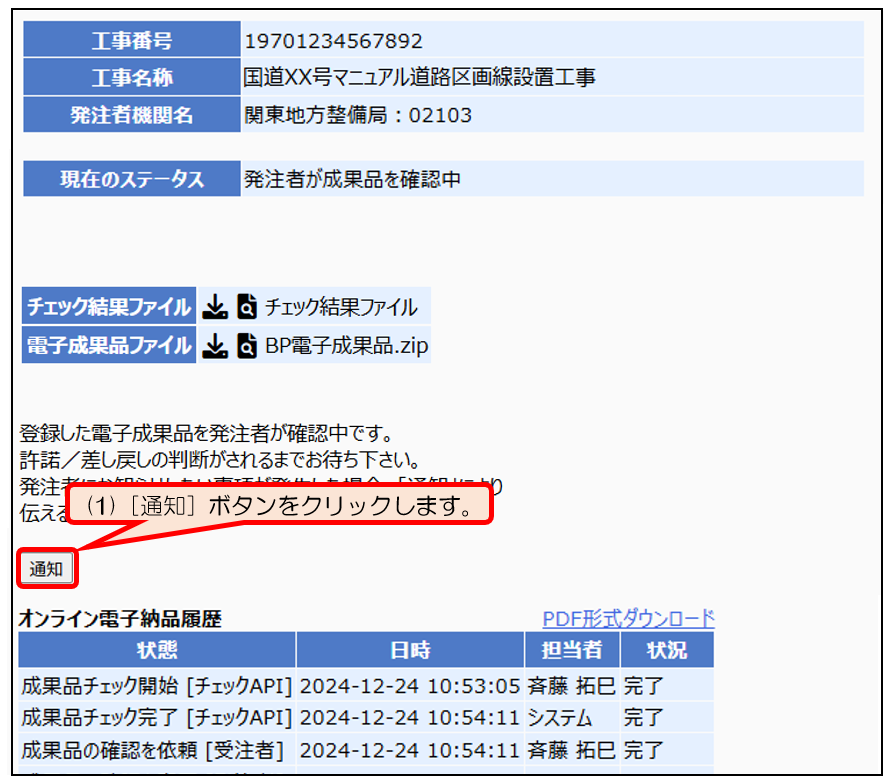Select the BP電子成果品.zip file name
This screenshot has height=782, width=892.
click(347, 346)
